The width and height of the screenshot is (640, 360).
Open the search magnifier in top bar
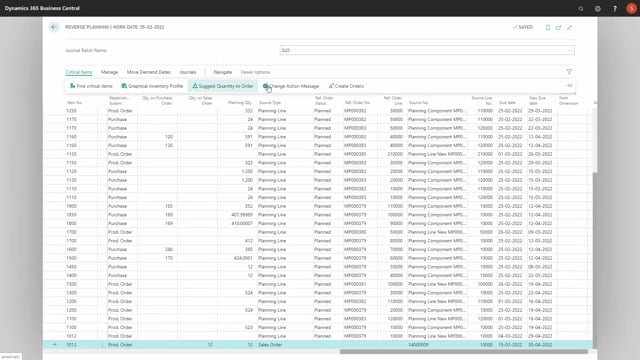click(580, 8)
